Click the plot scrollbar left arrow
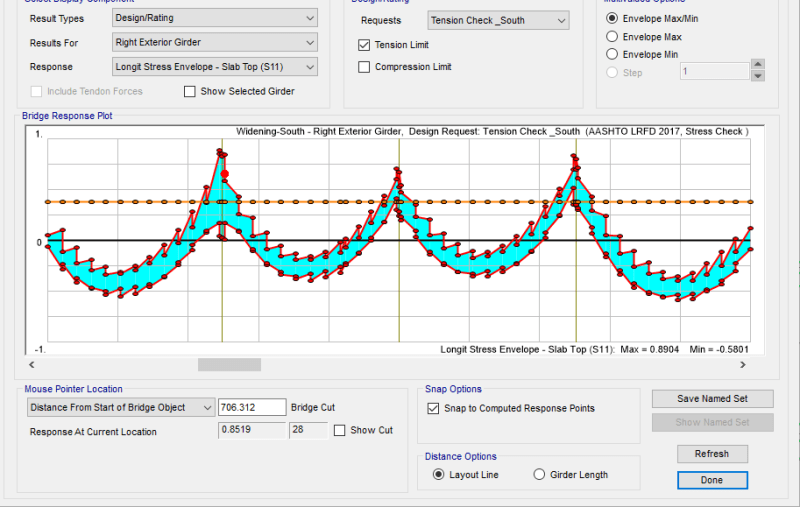The image size is (800, 507). click(32, 365)
